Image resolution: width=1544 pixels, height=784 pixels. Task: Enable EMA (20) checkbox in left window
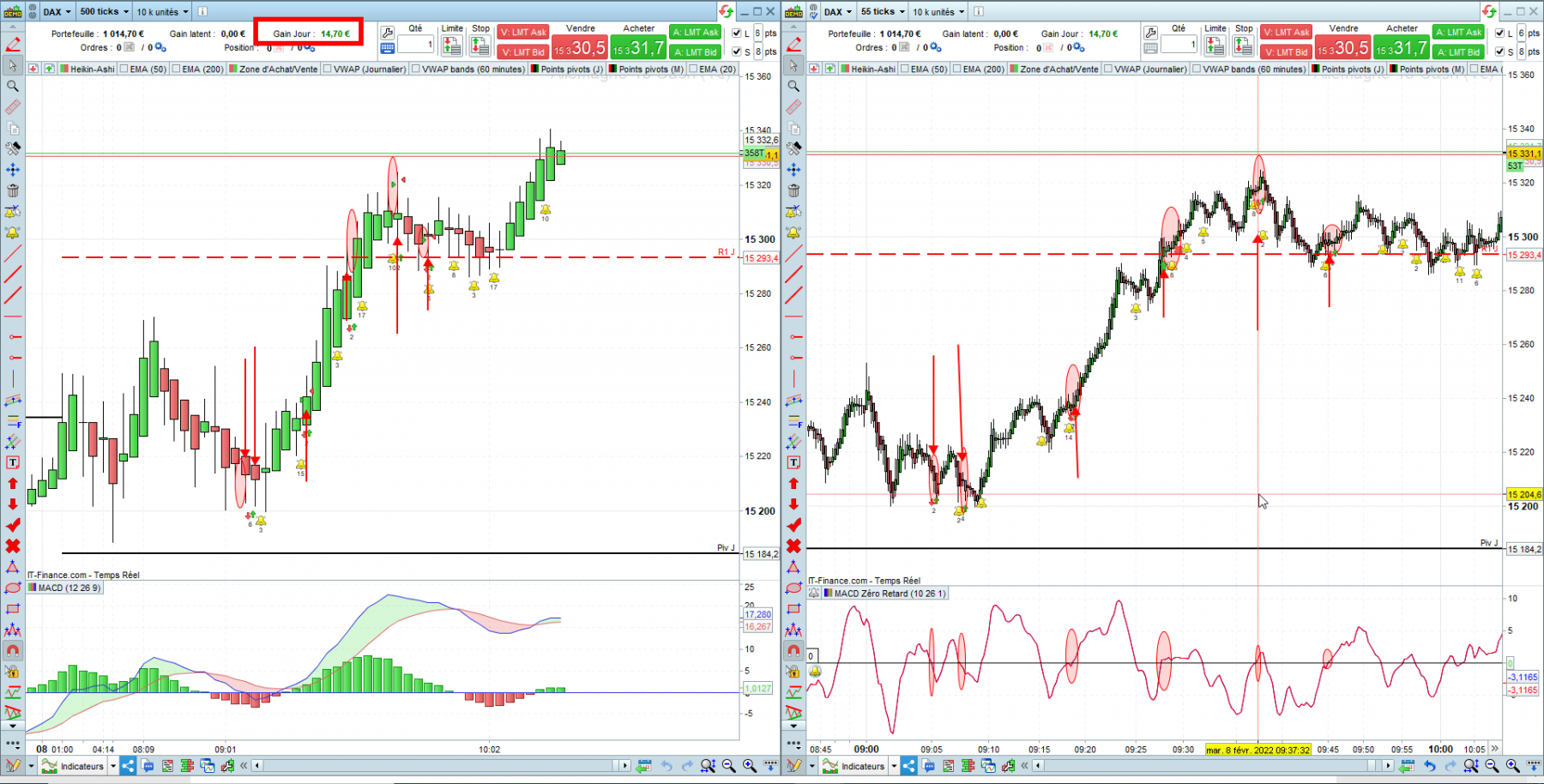point(693,69)
